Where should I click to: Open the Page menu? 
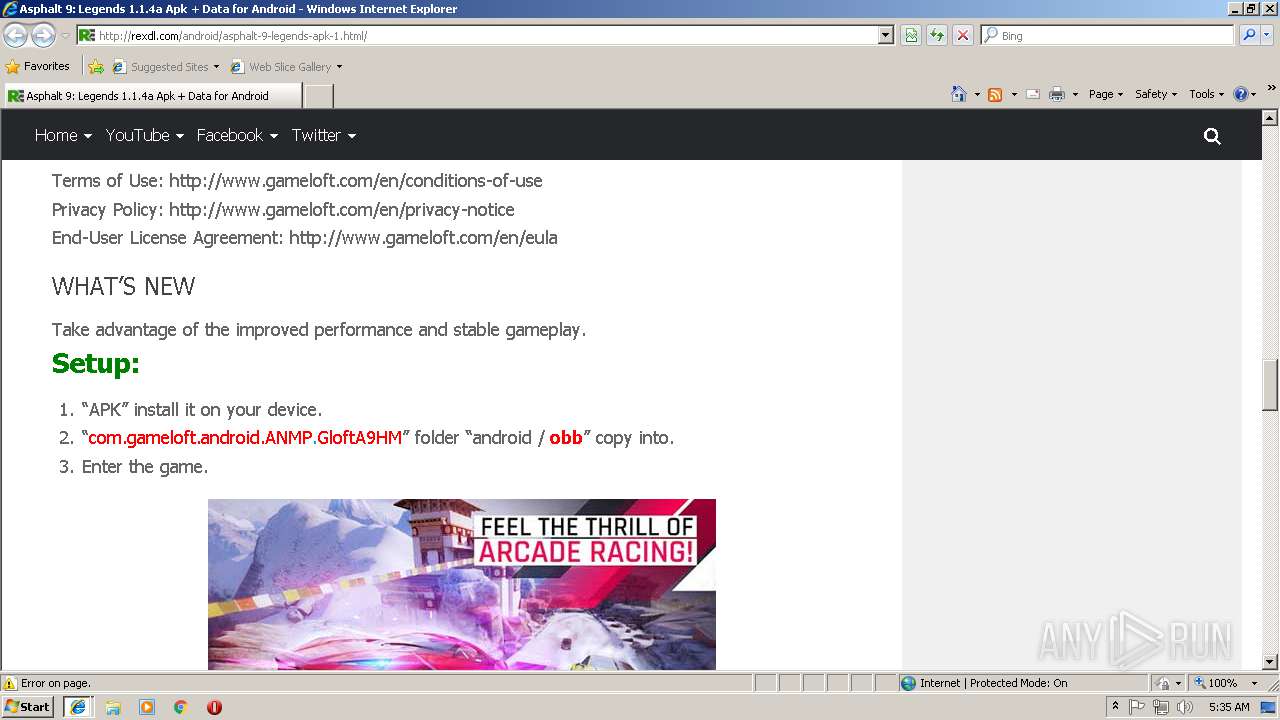[1105, 94]
